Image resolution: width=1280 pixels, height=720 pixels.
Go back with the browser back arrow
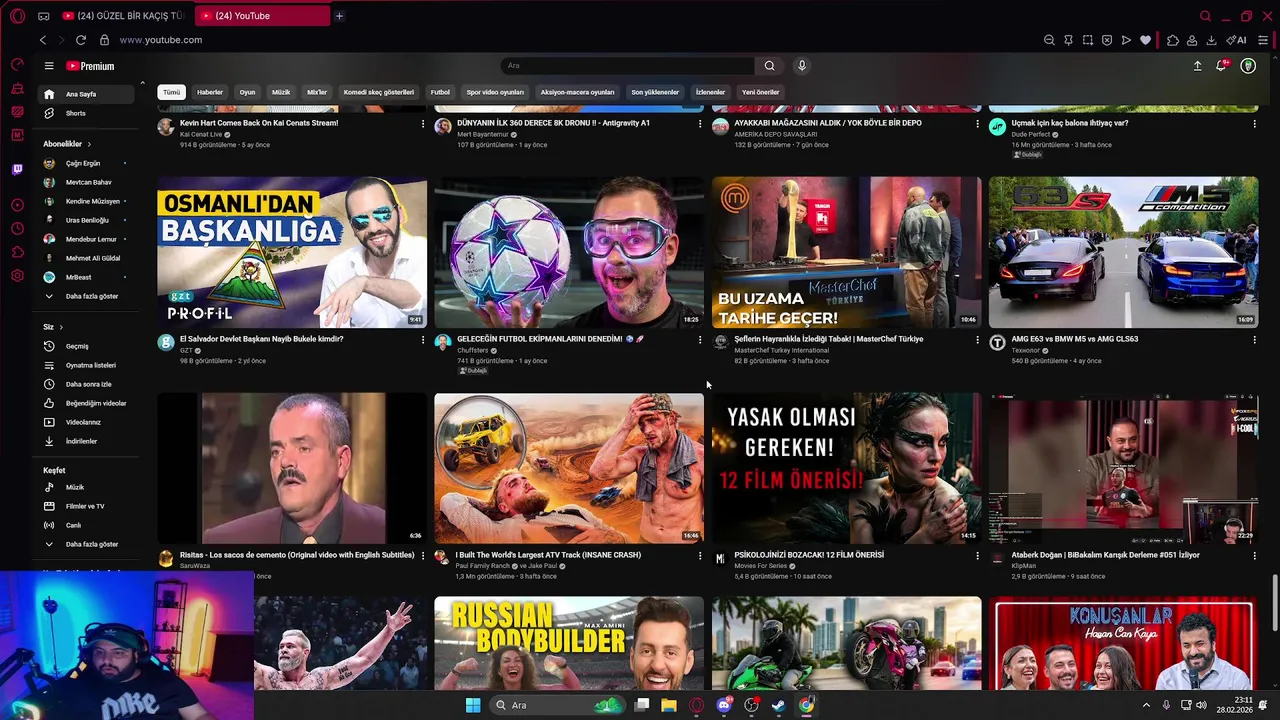click(x=43, y=40)
